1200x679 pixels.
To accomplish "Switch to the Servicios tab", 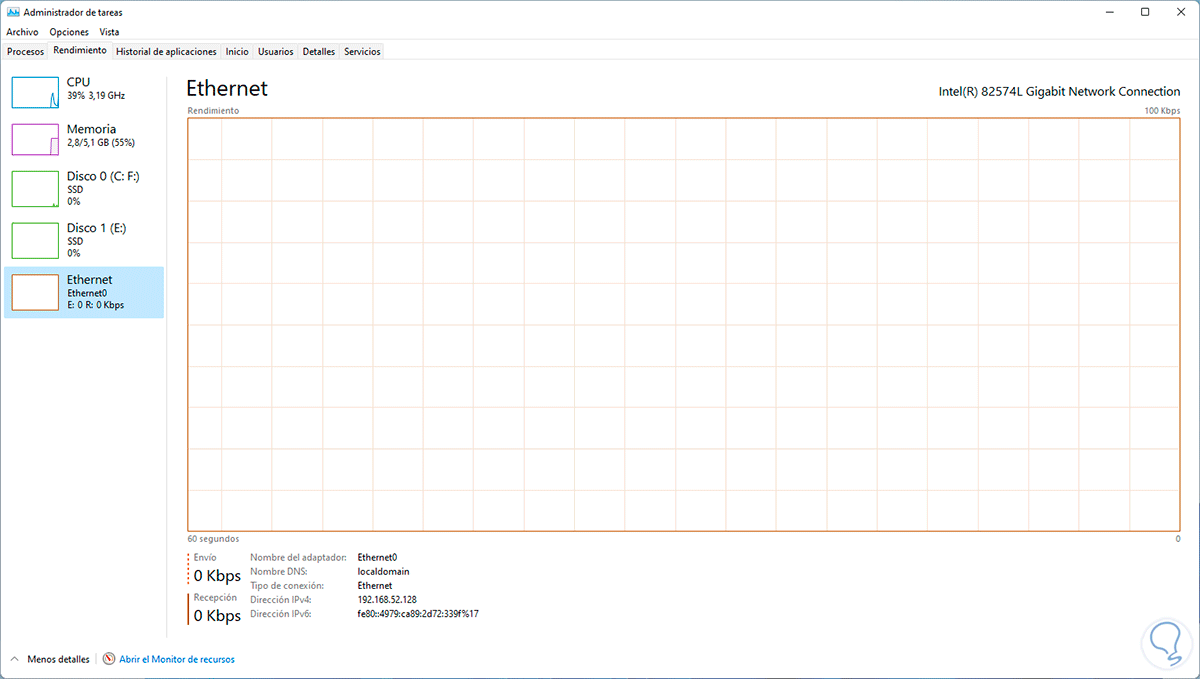I will [362, 51].
